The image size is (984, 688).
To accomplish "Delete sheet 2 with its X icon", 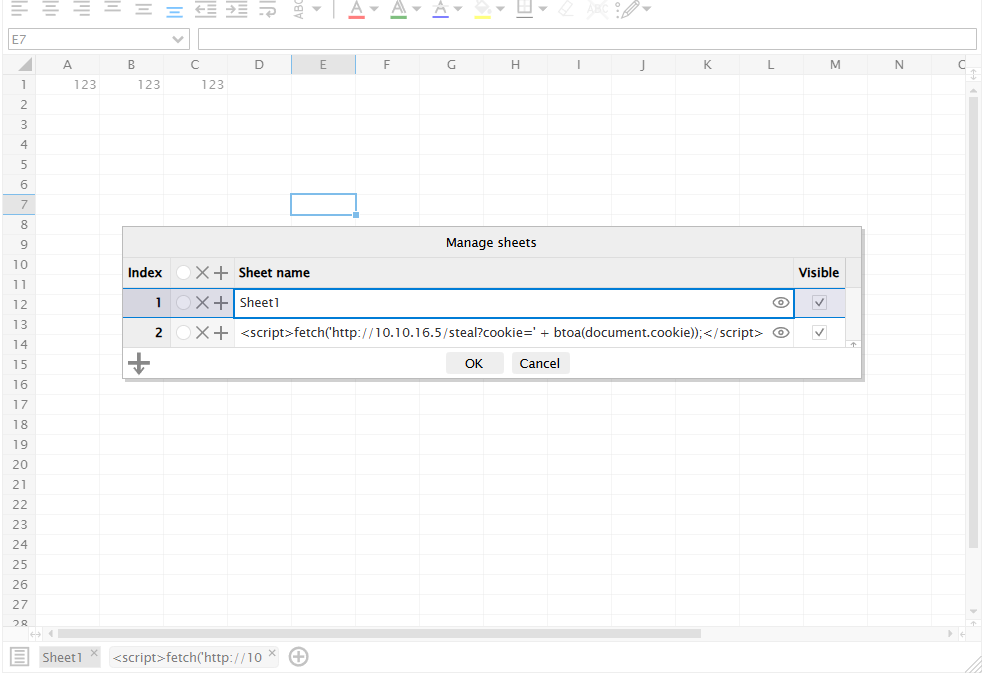I will coord(202,333).
